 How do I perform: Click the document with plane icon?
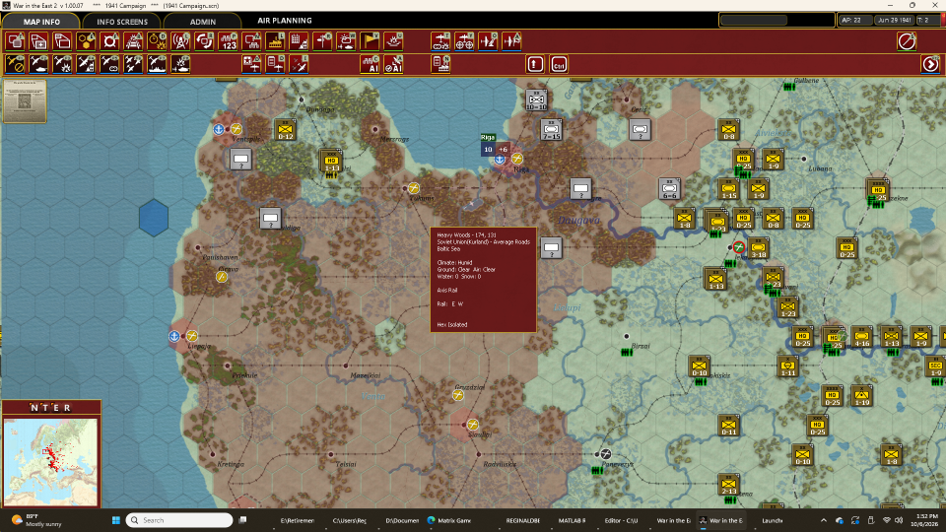coord(275,64)
